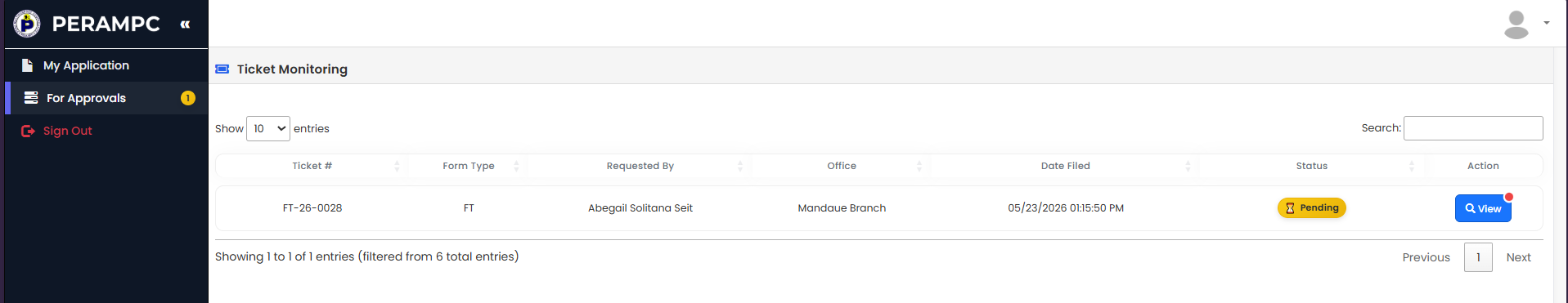Open the Show entries count dropdown

click(268, 128)
